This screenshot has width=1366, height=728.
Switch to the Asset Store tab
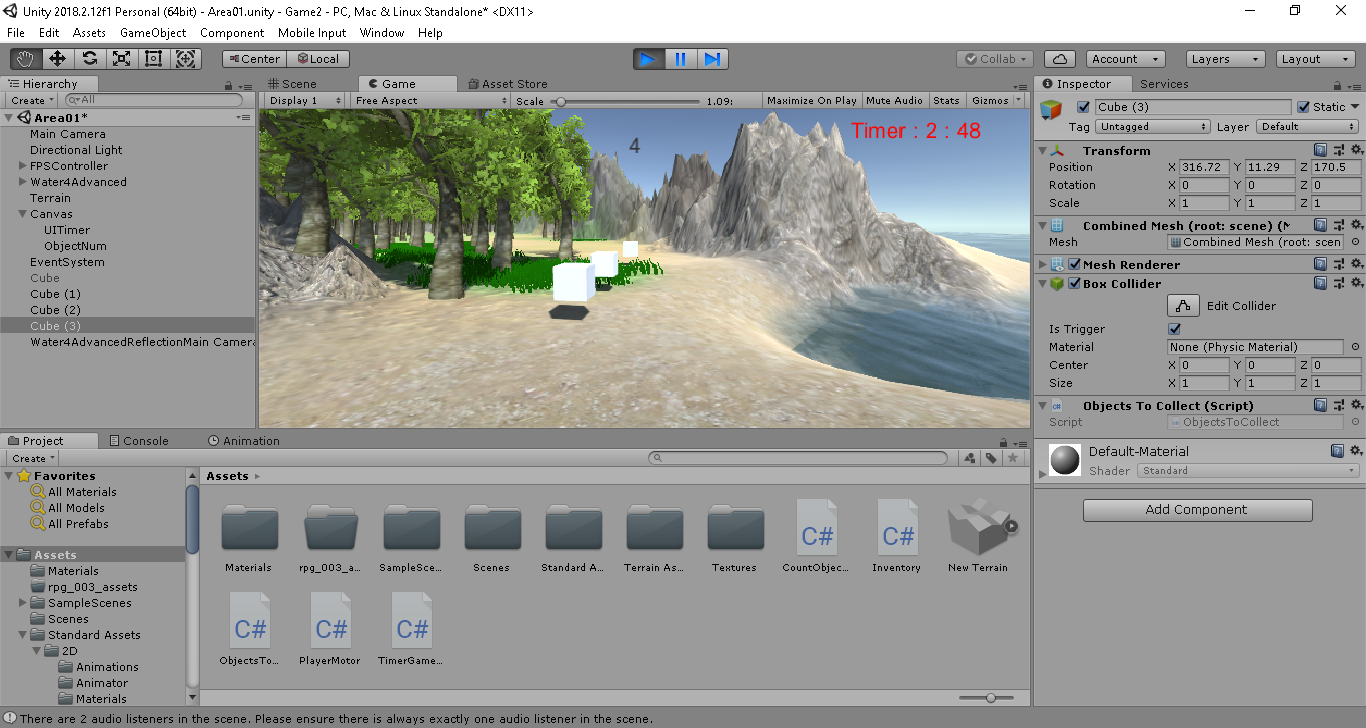point(506,84)
